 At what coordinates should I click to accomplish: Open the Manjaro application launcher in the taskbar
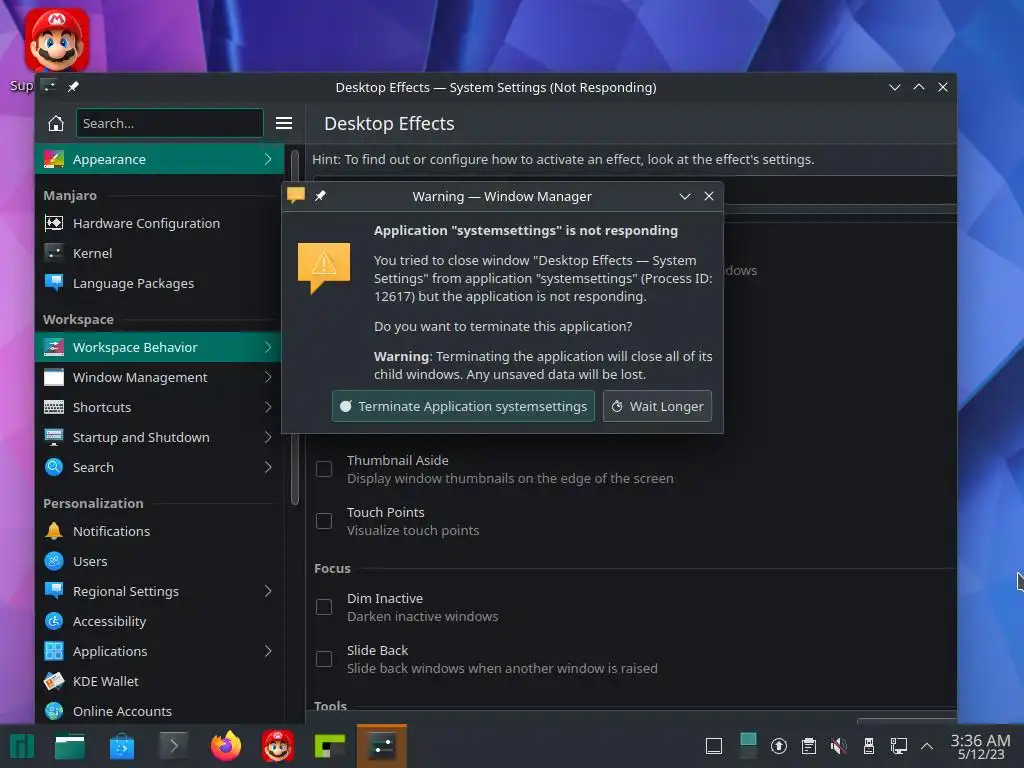pos(20,746)
